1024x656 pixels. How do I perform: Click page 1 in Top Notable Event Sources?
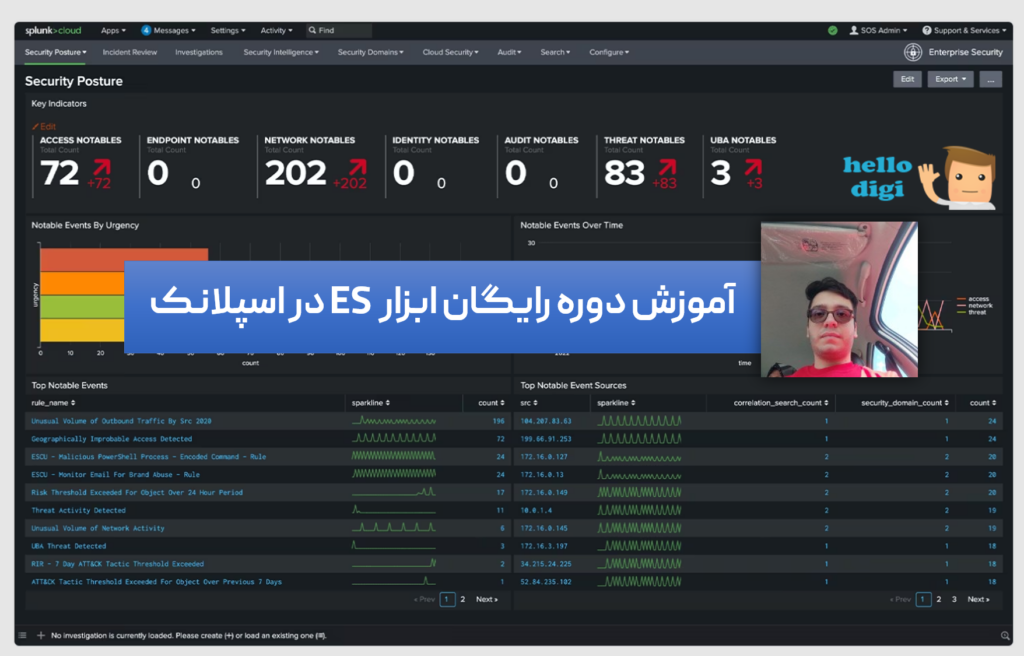coord(923,599)
